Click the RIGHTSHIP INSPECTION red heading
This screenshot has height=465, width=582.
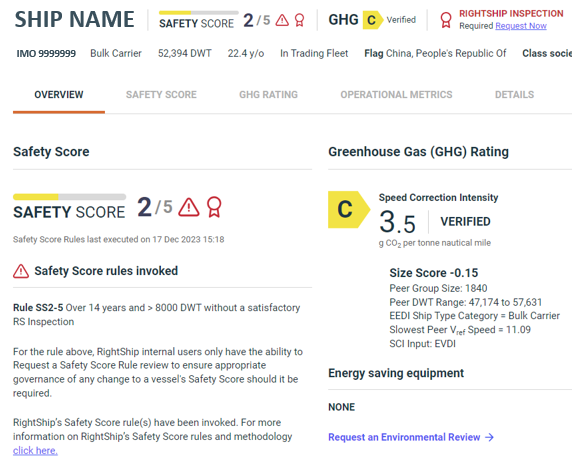point(511,13)
